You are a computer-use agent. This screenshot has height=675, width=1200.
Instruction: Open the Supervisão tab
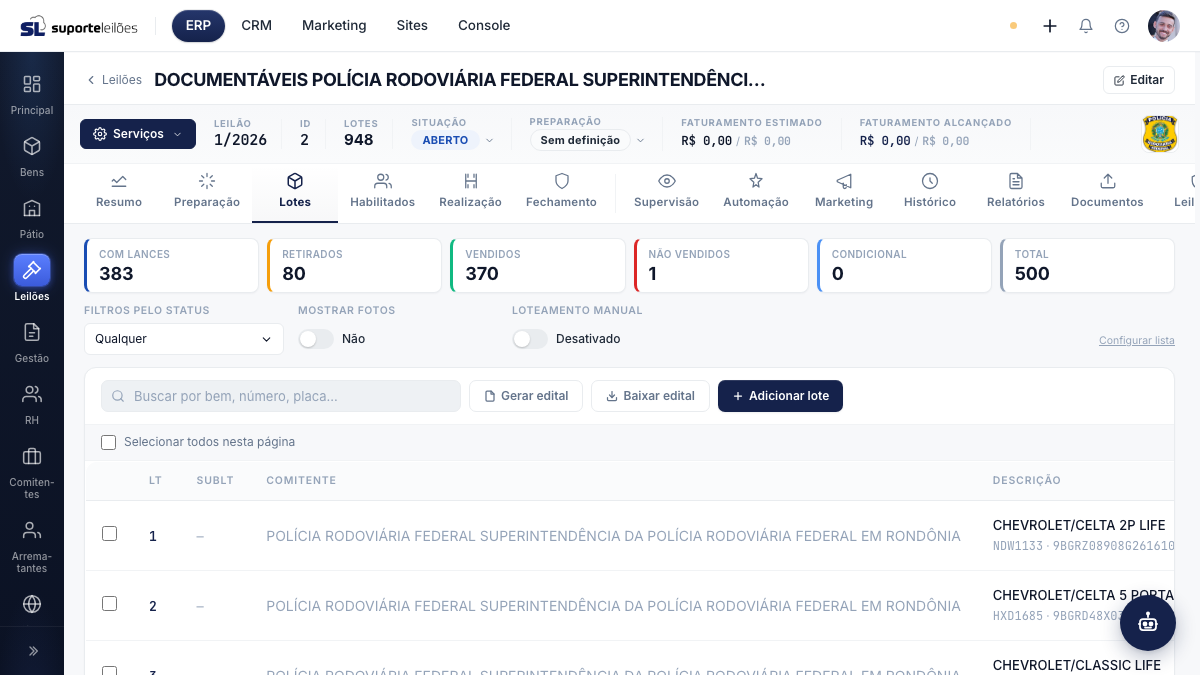(666, 190)
